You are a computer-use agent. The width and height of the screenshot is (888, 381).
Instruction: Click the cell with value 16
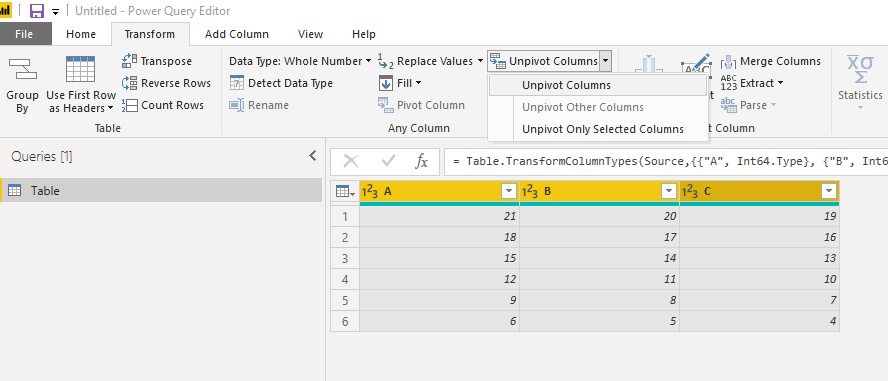coord(759,237)
